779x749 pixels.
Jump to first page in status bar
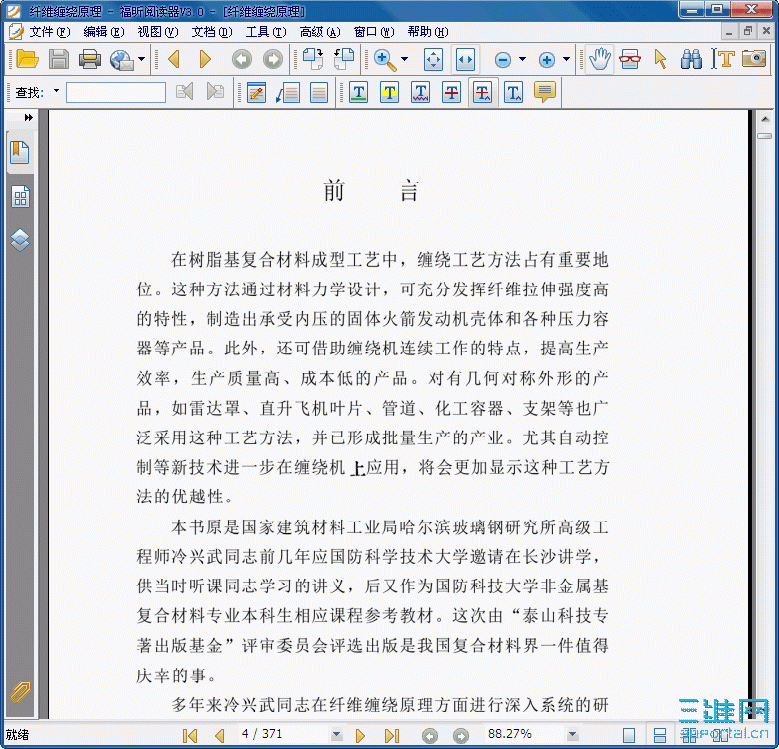190,736
